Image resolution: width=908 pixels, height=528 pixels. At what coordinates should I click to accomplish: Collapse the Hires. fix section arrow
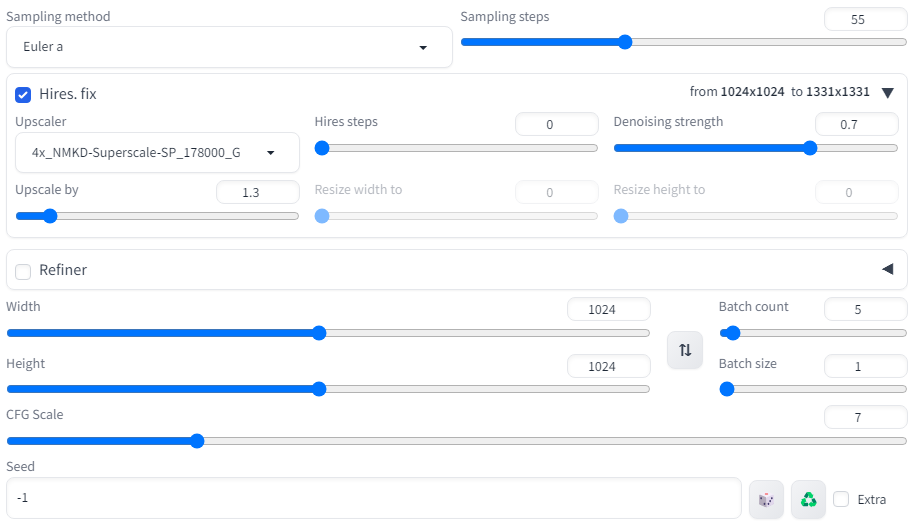click(x=887, y=92)
